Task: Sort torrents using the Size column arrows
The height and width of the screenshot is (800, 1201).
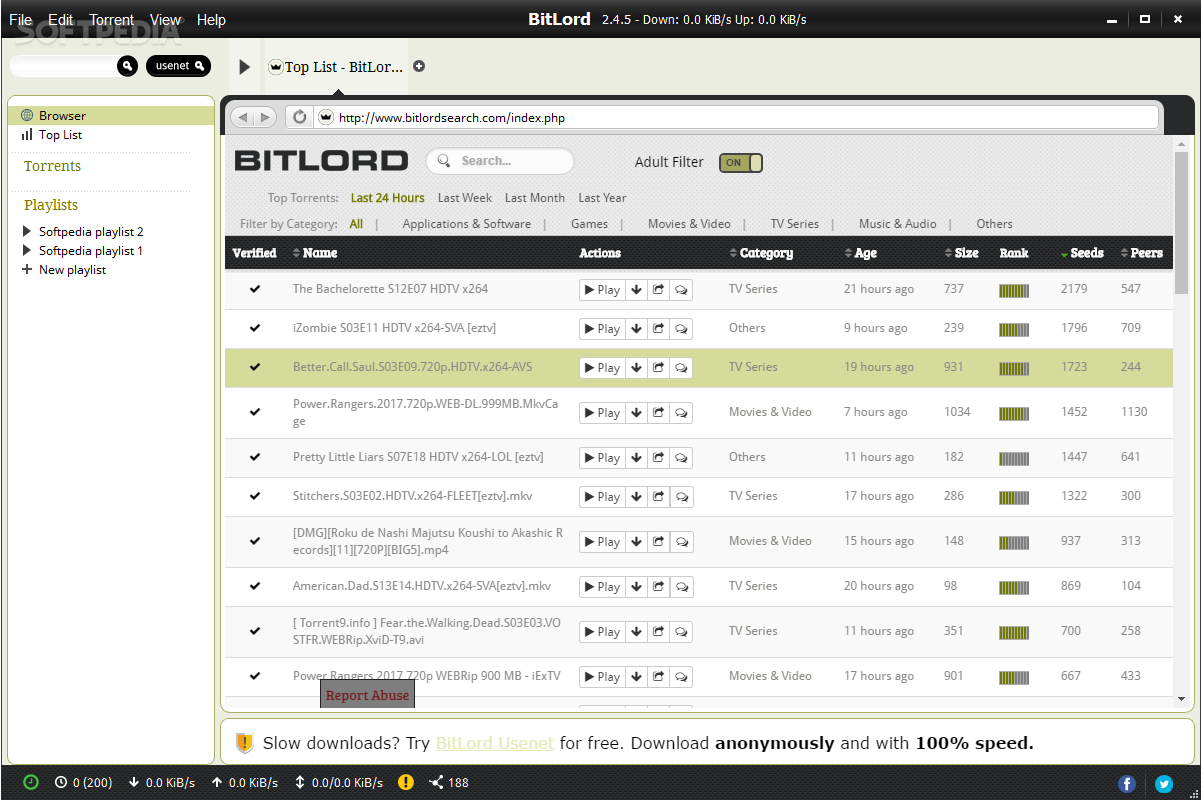Action: tap(950, 253)
